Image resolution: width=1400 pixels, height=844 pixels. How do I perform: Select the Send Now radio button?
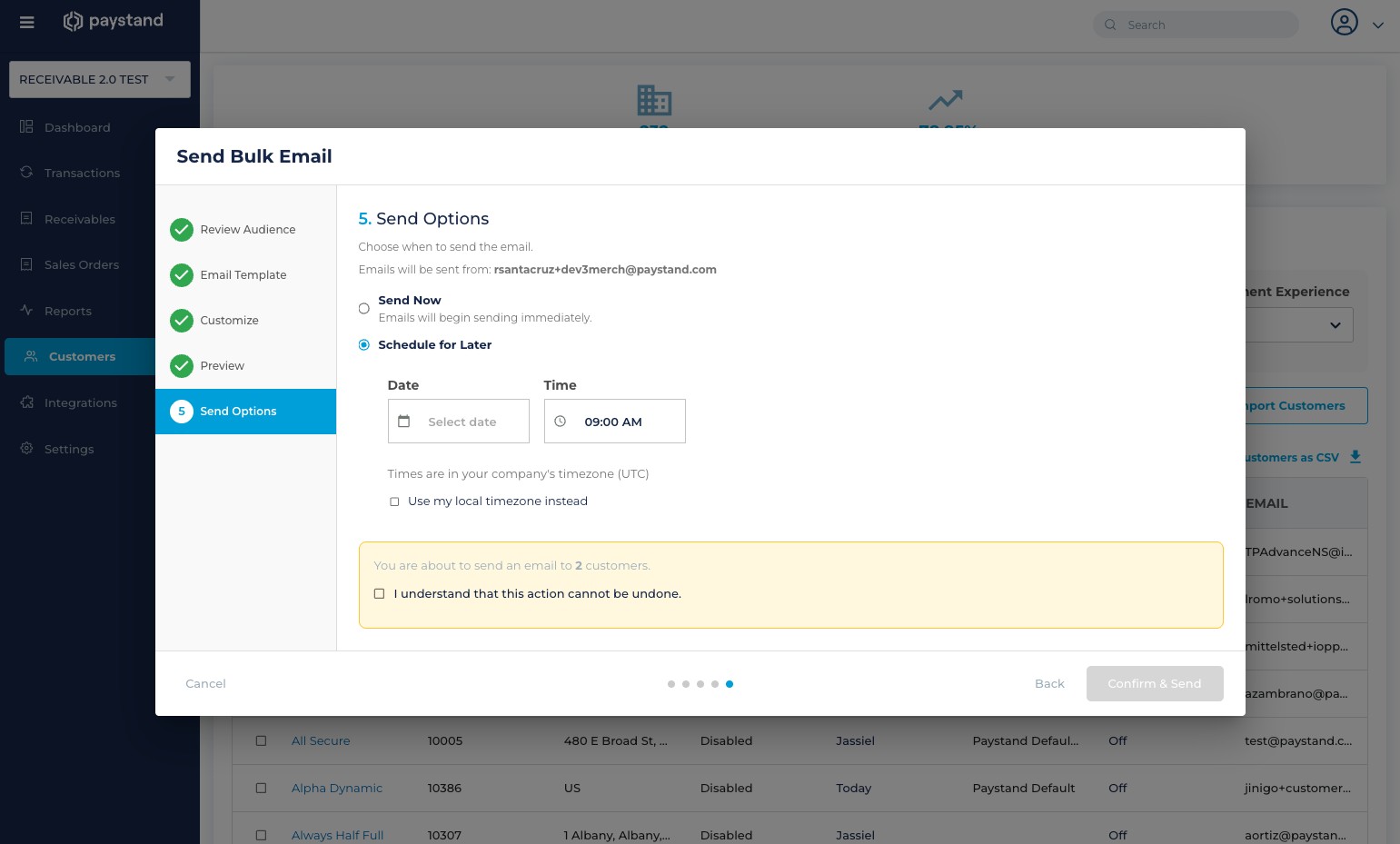click(363, 309)
